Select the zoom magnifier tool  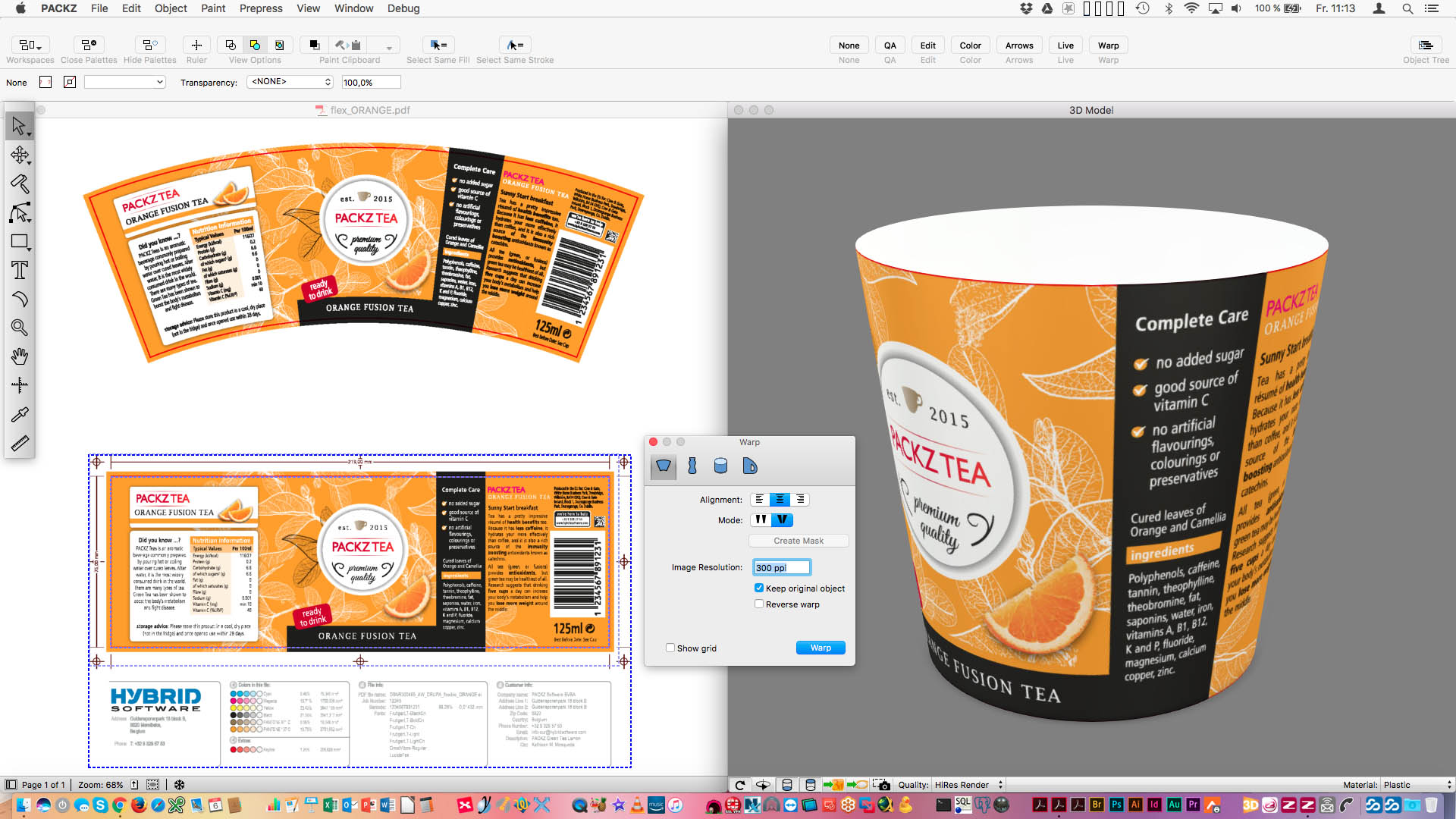tap(20, 328)
